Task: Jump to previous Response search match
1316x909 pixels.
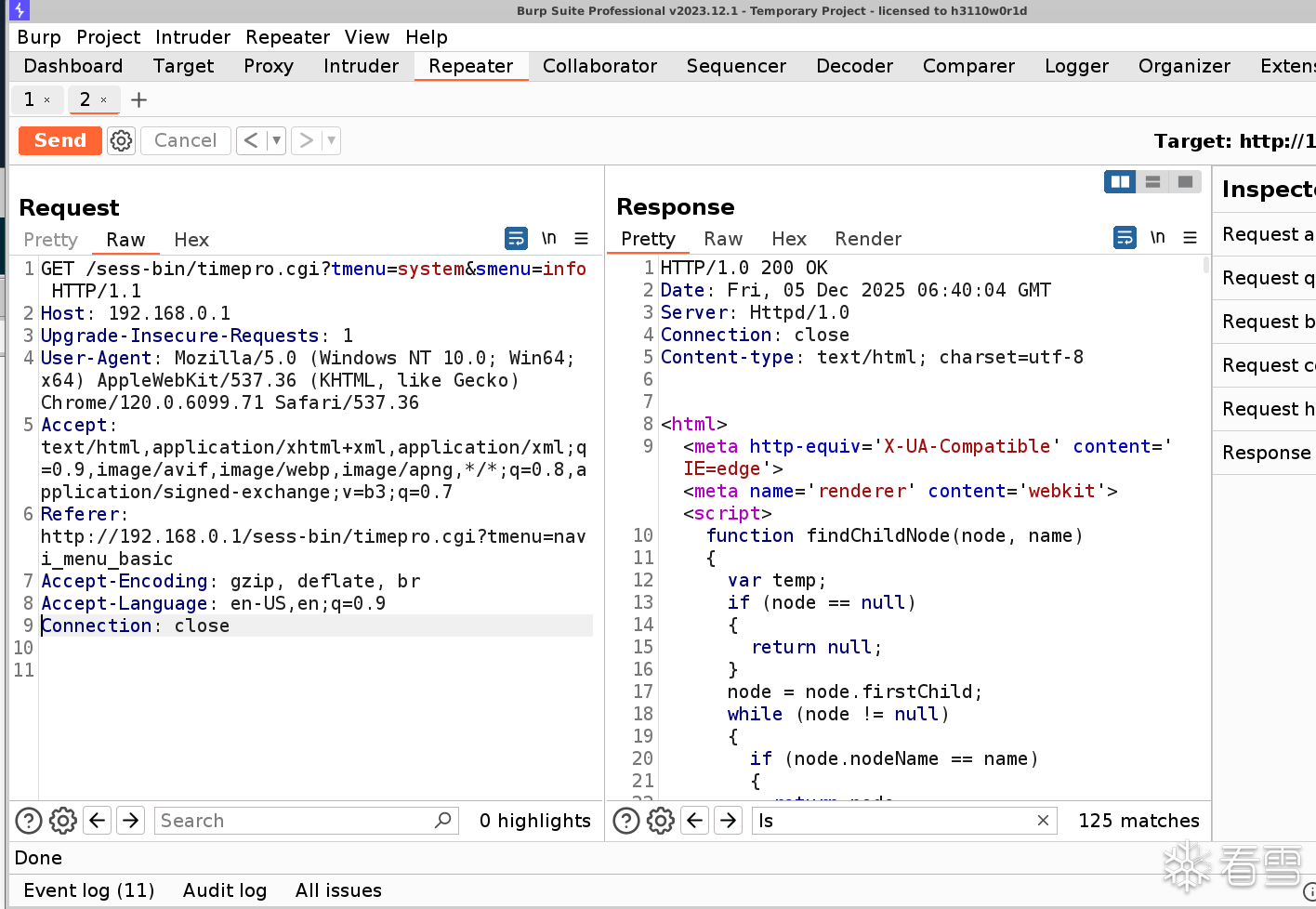Action: coord(695,821)
